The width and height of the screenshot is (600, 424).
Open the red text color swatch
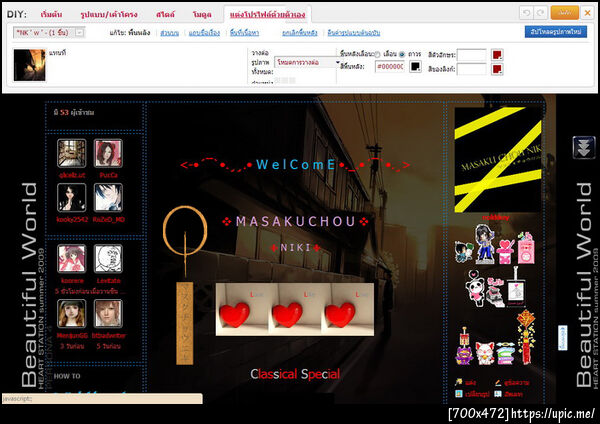pos(497,55)
